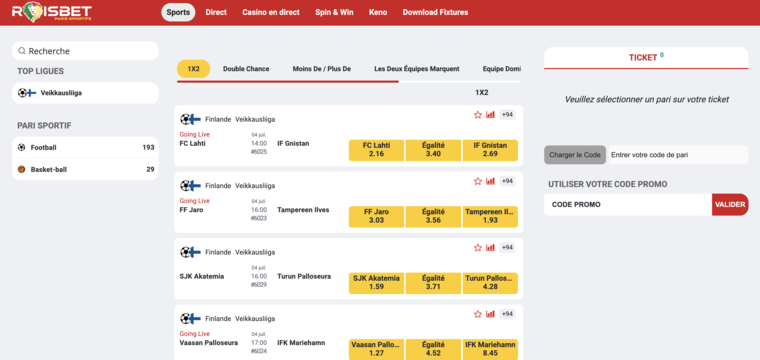The height and width of the screenshot is (360, 760).
Task: Open statistics for FF Jaro match
Action: (x=491, y=181)
